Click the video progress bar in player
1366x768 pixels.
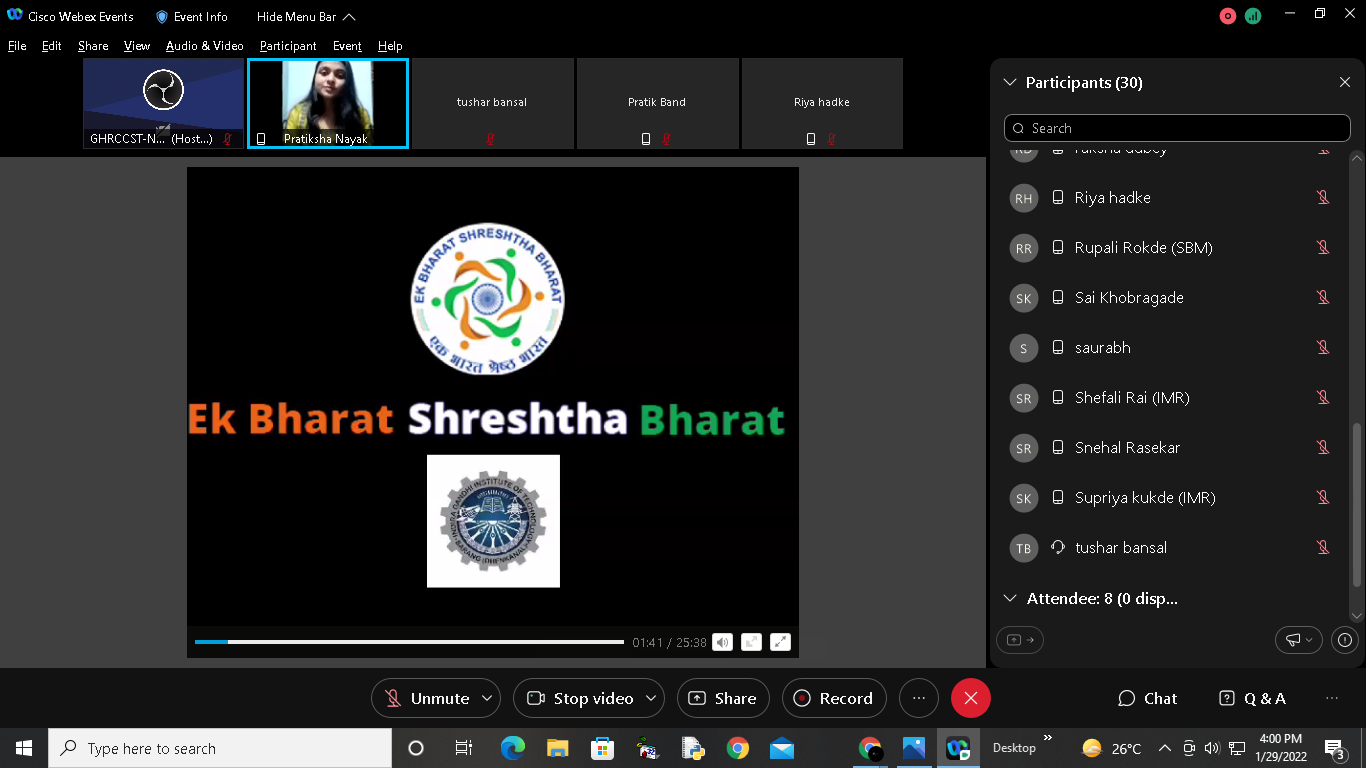pos(409,642)
